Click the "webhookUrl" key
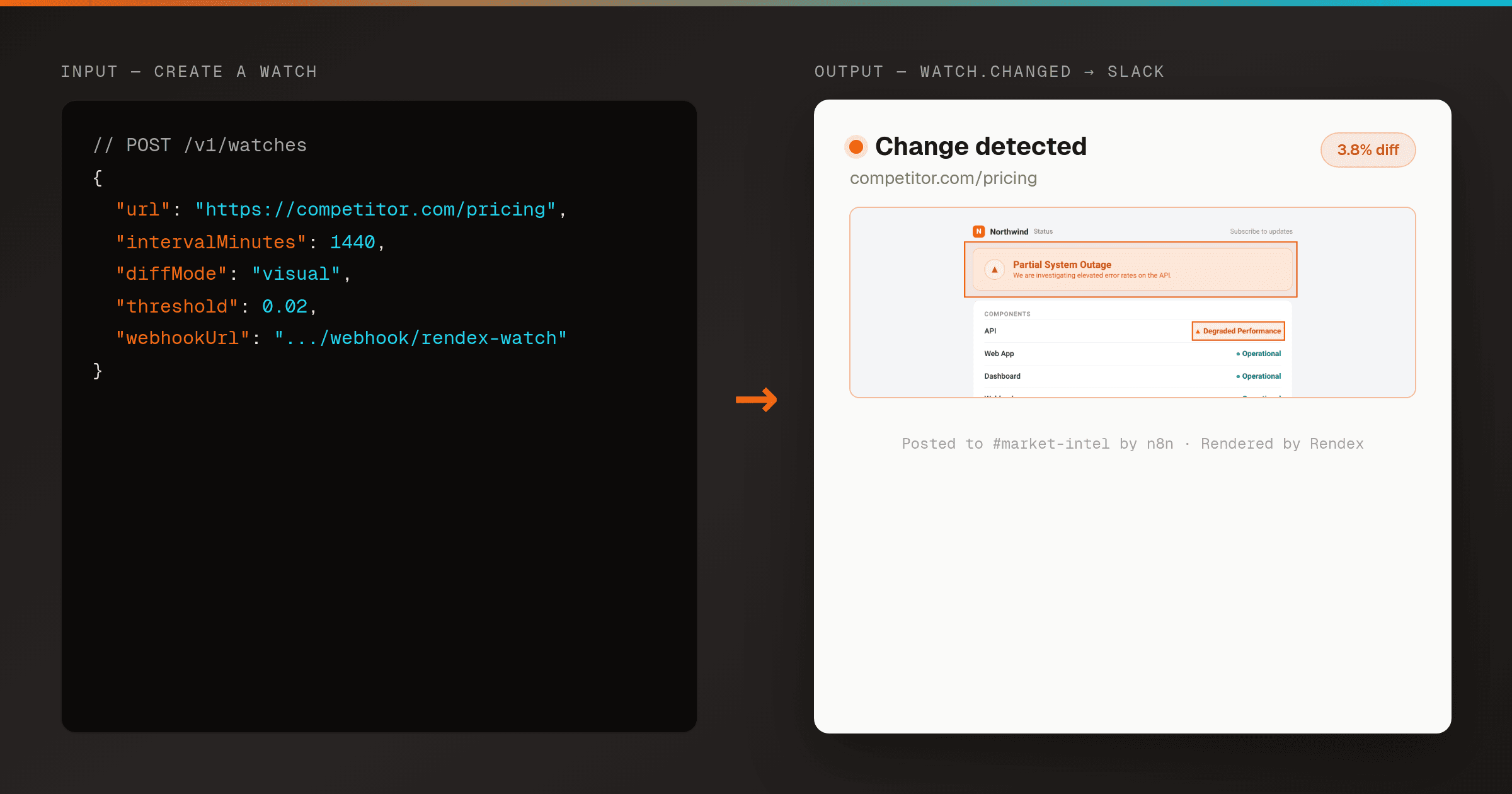This screenshot has width=1512, height=794. click(183, 338)
